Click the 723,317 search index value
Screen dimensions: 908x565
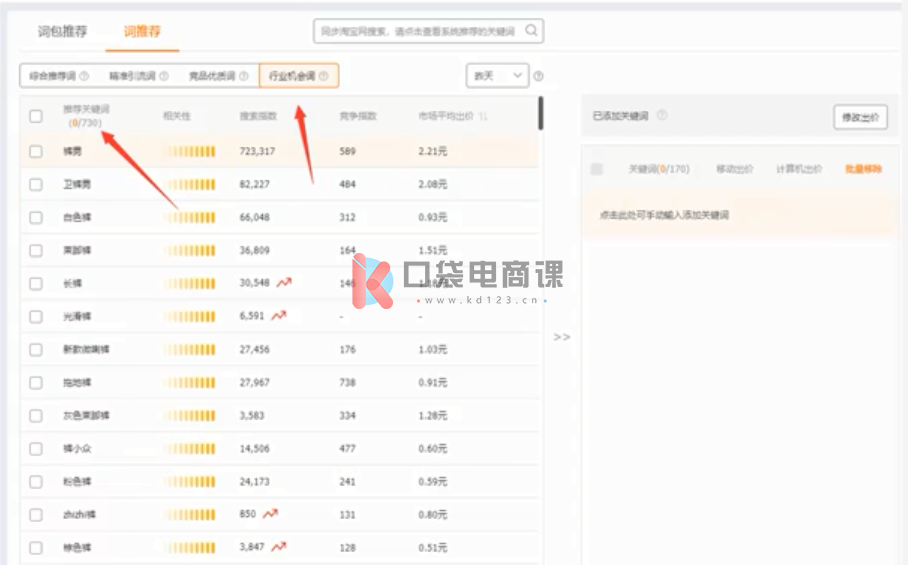click(257, 151)
